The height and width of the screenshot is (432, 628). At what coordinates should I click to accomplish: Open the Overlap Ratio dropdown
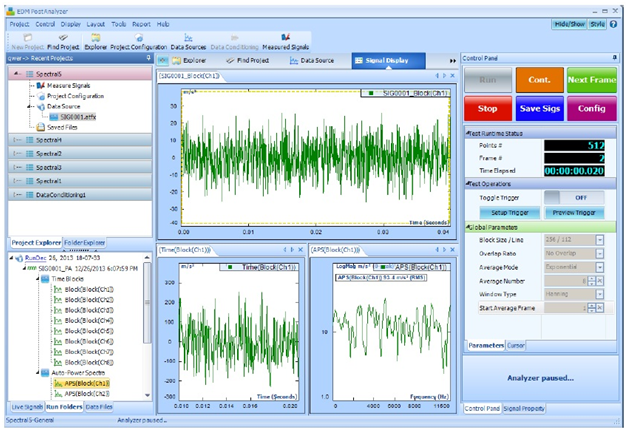tap(600, 253)
